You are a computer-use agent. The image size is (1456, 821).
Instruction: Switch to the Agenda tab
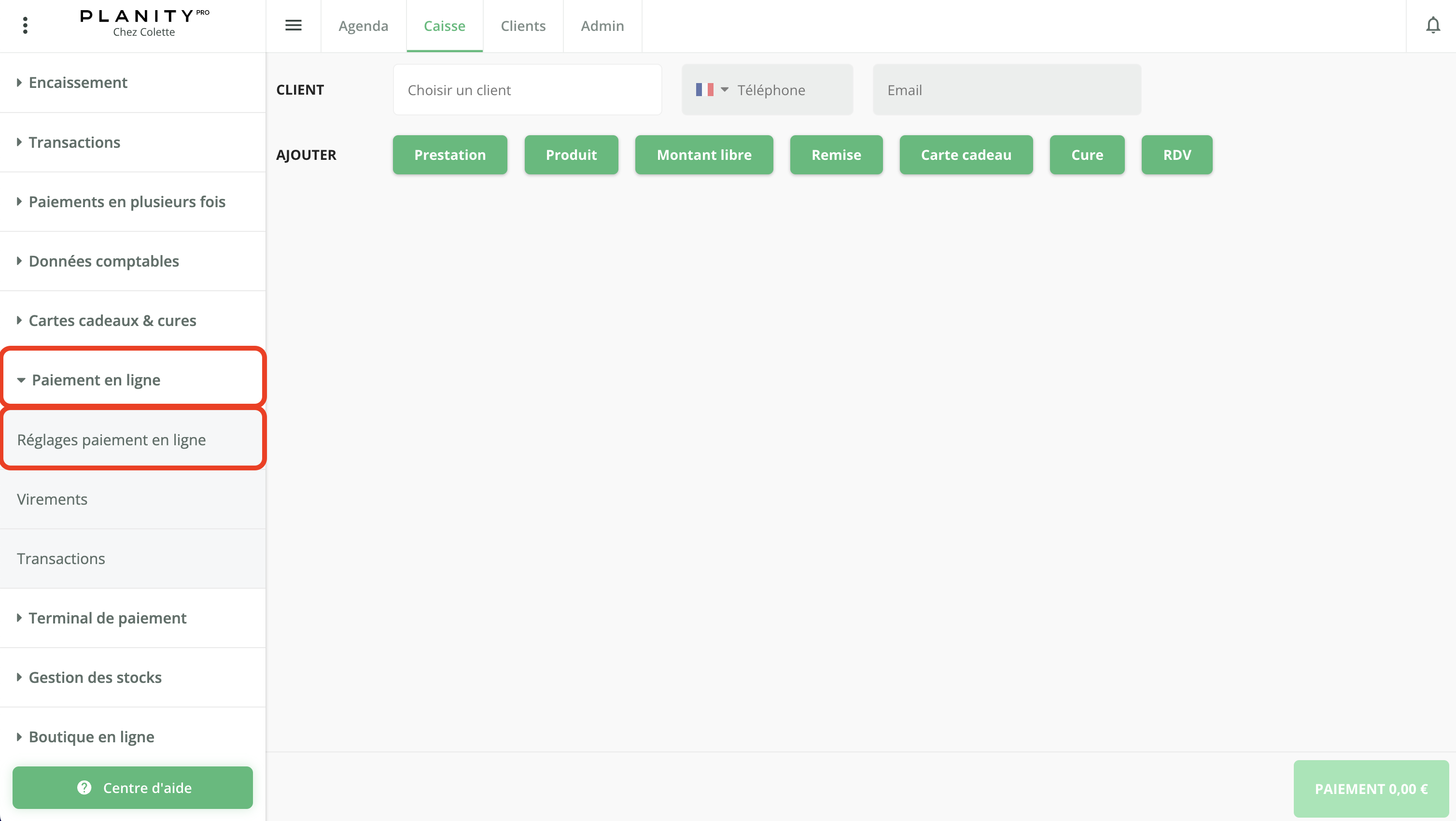point(363,26)
